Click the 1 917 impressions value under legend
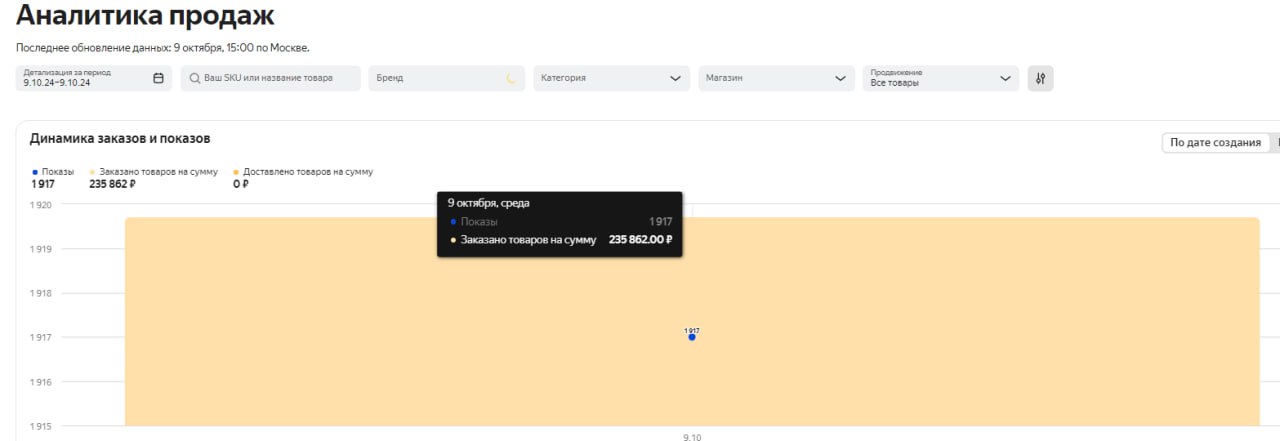Image resolution: width=1280 pixels, height=441 pixels. [x=43, y=184]
